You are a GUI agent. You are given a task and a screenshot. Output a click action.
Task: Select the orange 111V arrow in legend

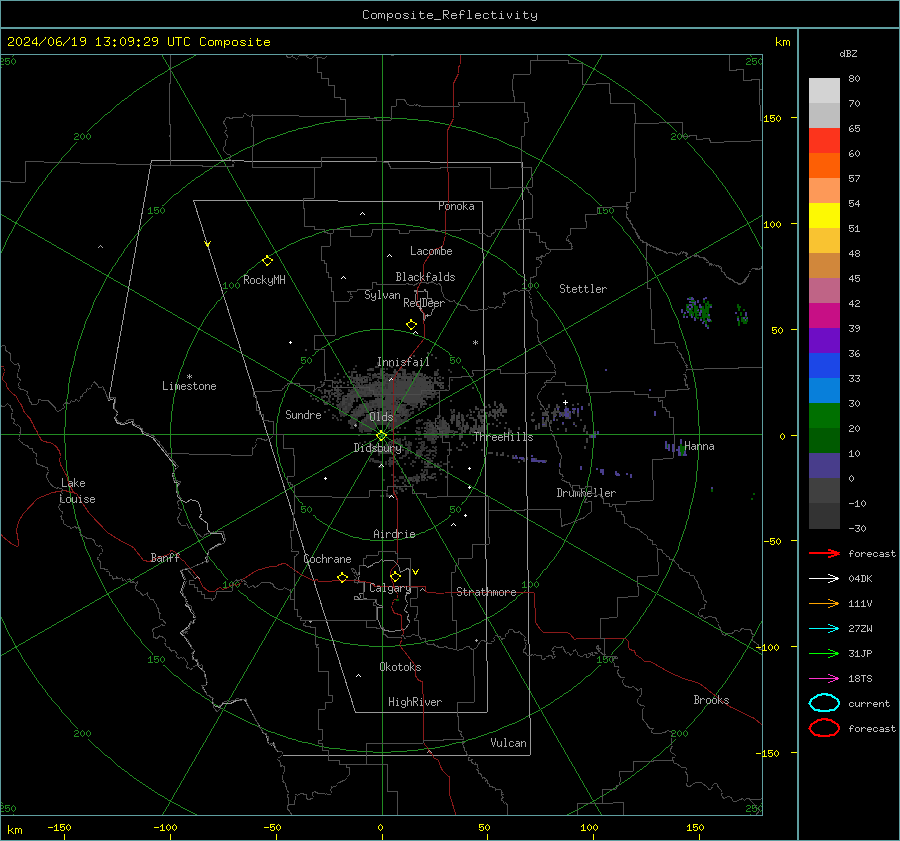(x=824, y=603)
